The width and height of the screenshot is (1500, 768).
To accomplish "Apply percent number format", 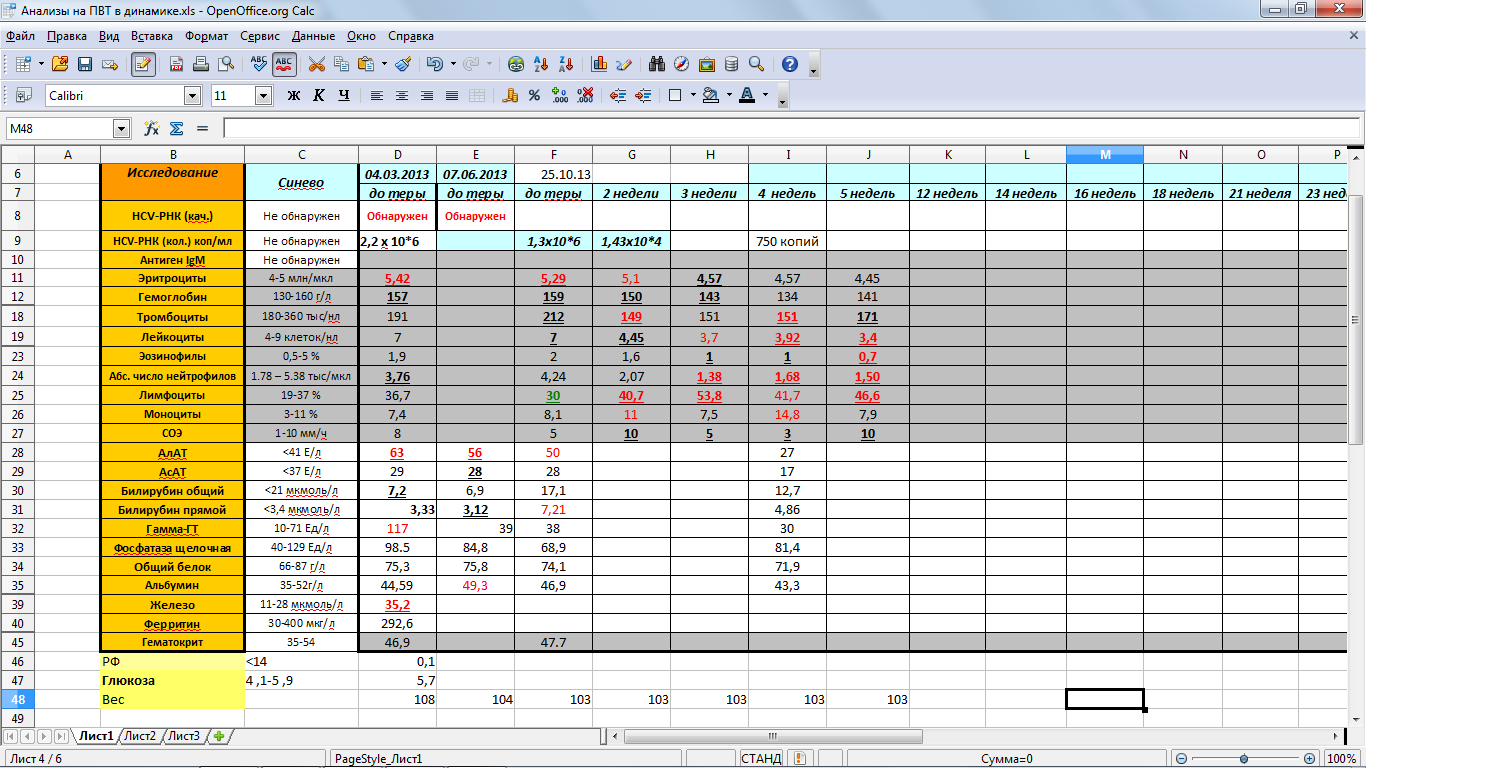I will (534, 95).
